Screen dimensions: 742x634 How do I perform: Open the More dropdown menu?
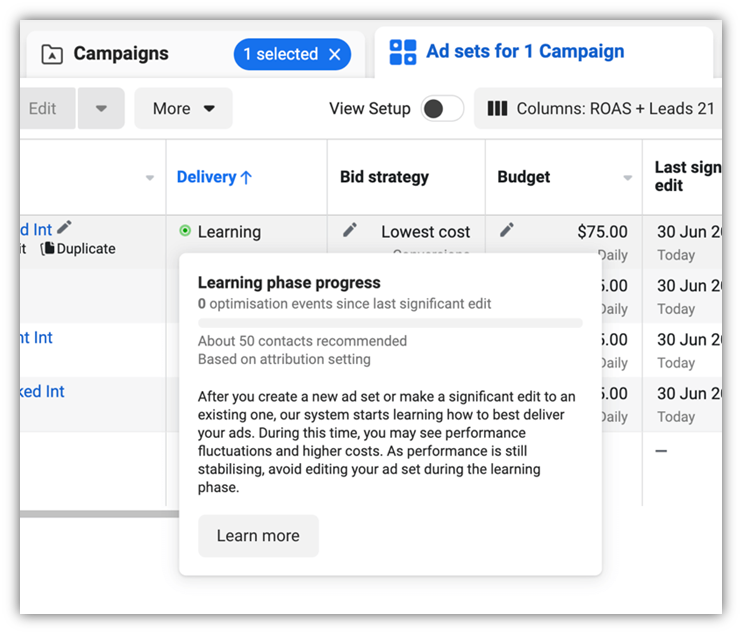(x=184, y=108)
